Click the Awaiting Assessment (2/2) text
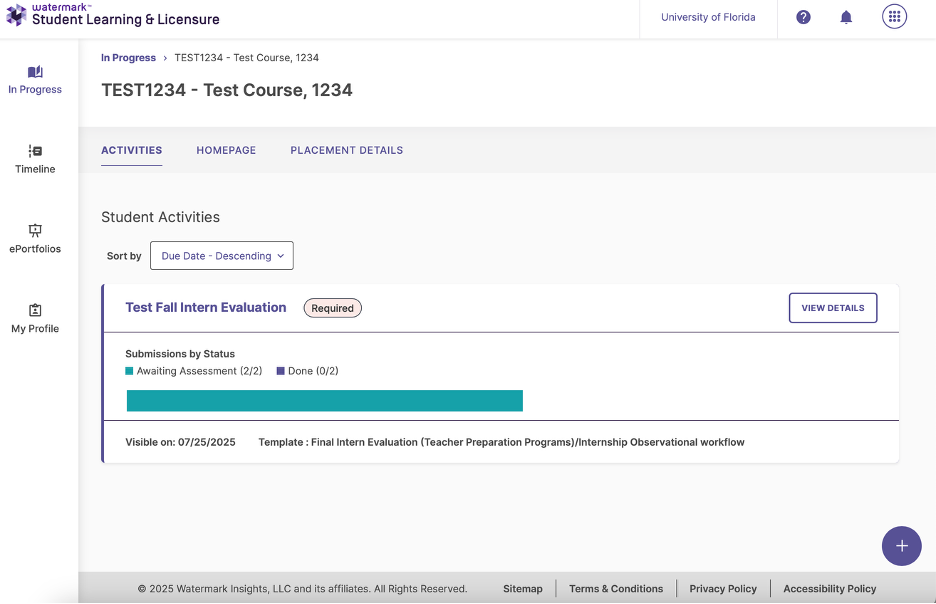Viewport: 936px width, 604px height. (x=199, y=371)
